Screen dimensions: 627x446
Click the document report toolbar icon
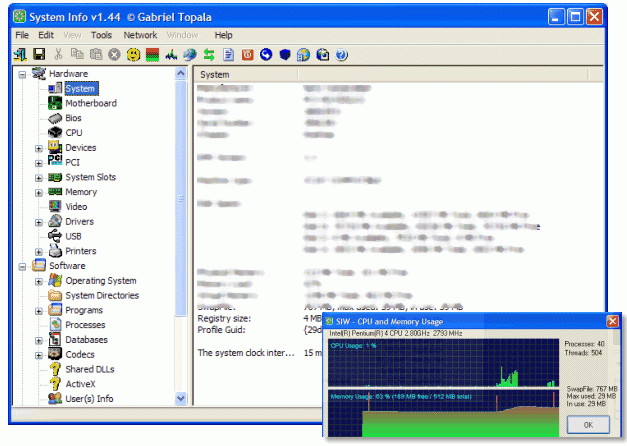(x=228, y=55)
